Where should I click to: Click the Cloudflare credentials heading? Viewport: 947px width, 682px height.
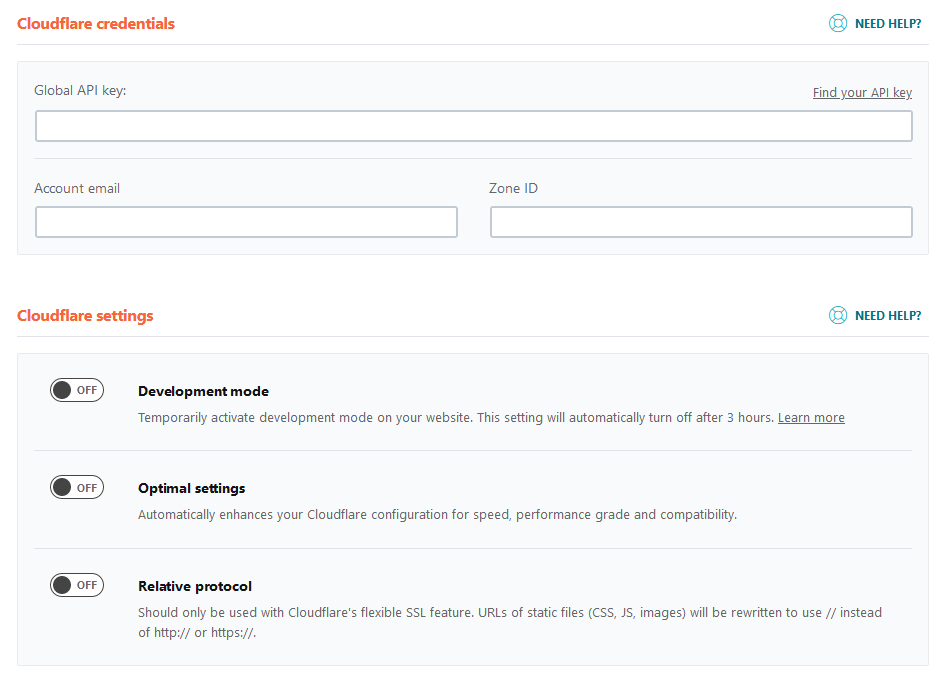(x=96, y=23)
